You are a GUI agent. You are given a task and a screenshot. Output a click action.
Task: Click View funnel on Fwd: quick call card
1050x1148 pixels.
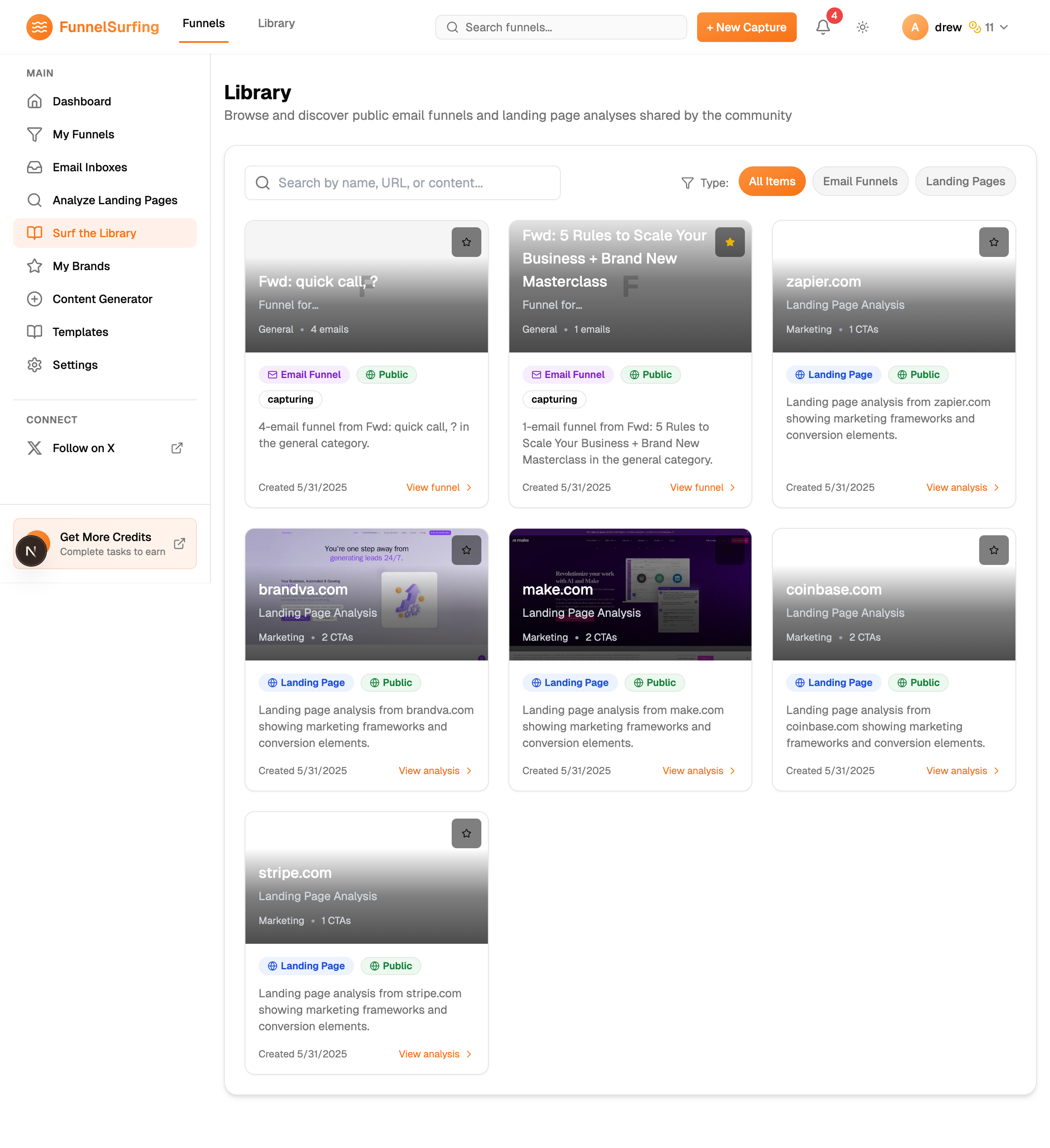coord(439,488)
